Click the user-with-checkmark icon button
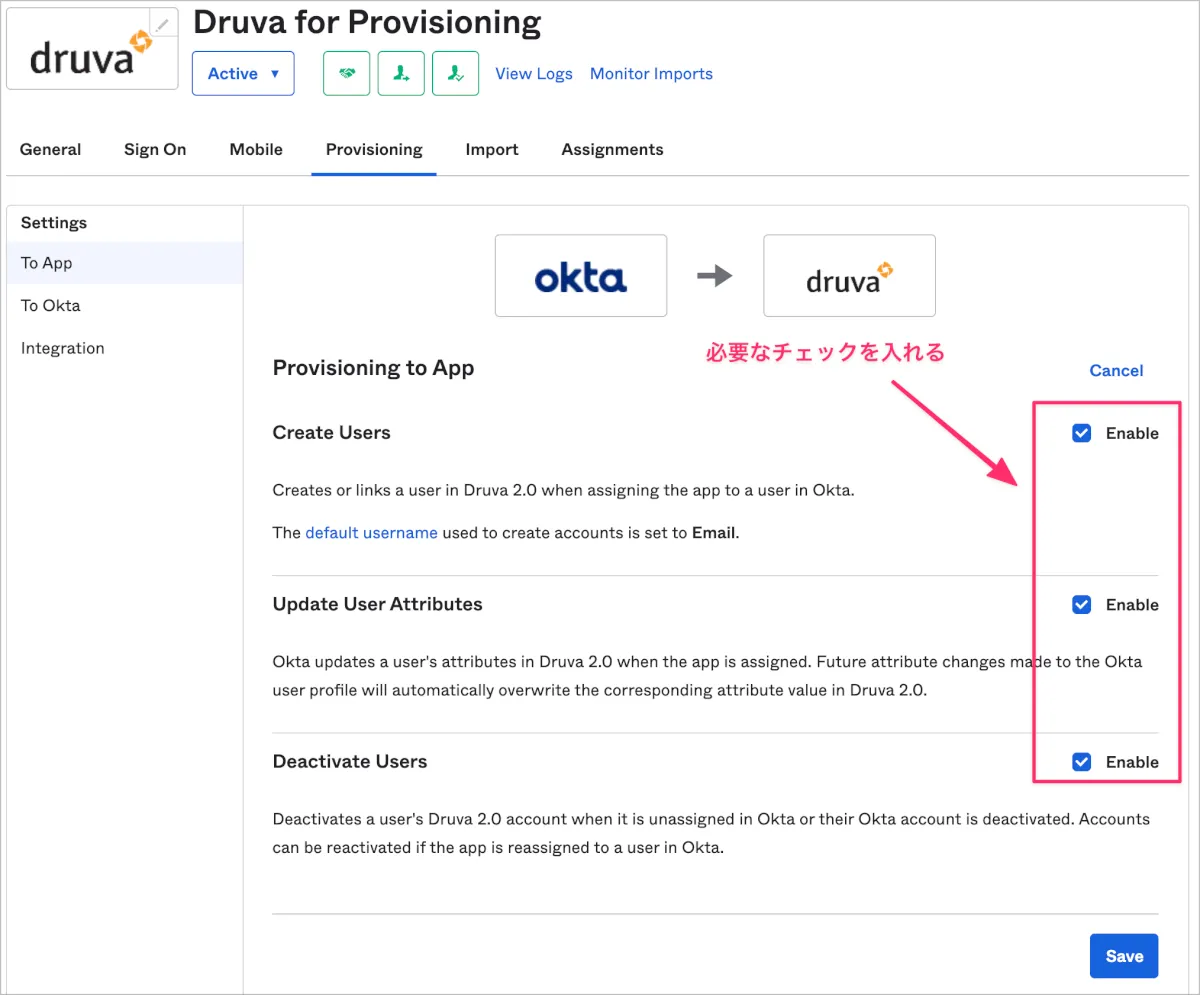This screenshot has height=995, width=1200. coord(455,74)
